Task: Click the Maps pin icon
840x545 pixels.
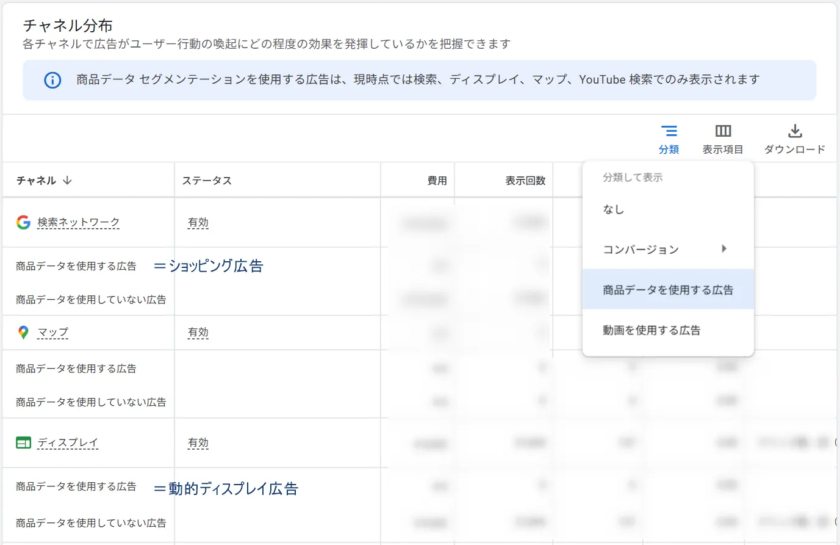Action: click(23, 332)
